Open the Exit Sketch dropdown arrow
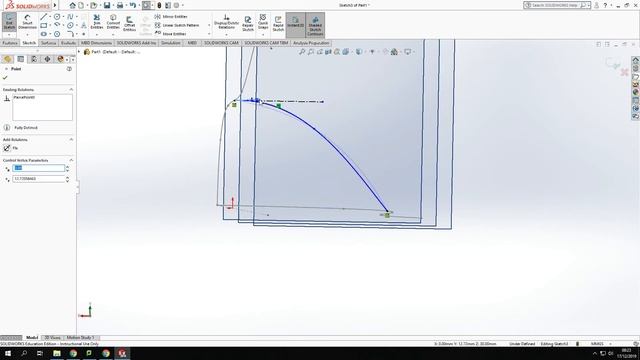The height and width of the screenshot is (360, 640). tap(9, 34)
